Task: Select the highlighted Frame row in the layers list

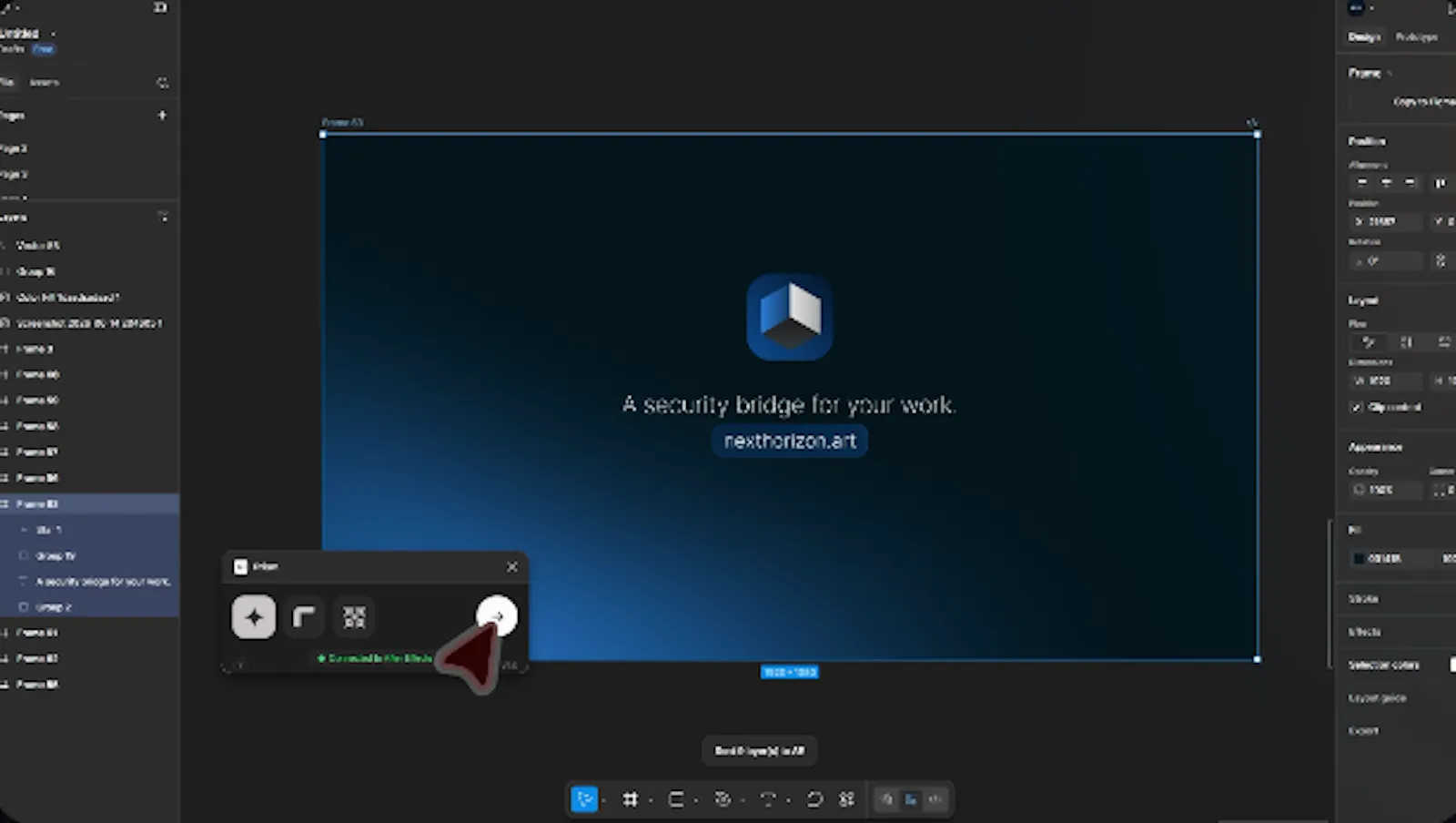Action: tap(89, 503)
